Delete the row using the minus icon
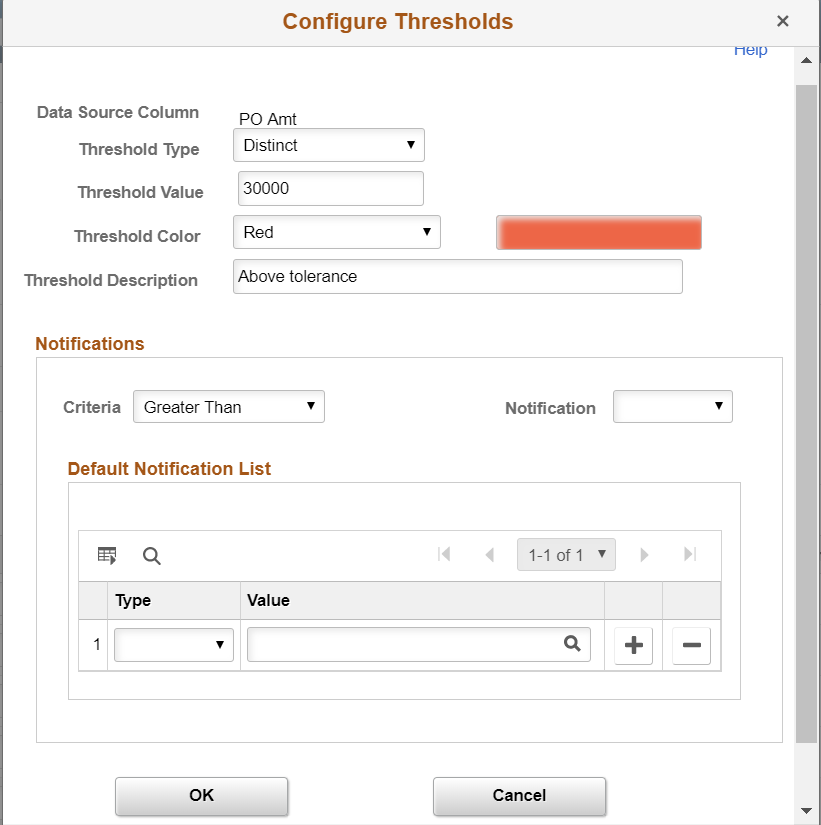The width and height of the screenshot is (821, 825). click(690, 645)
